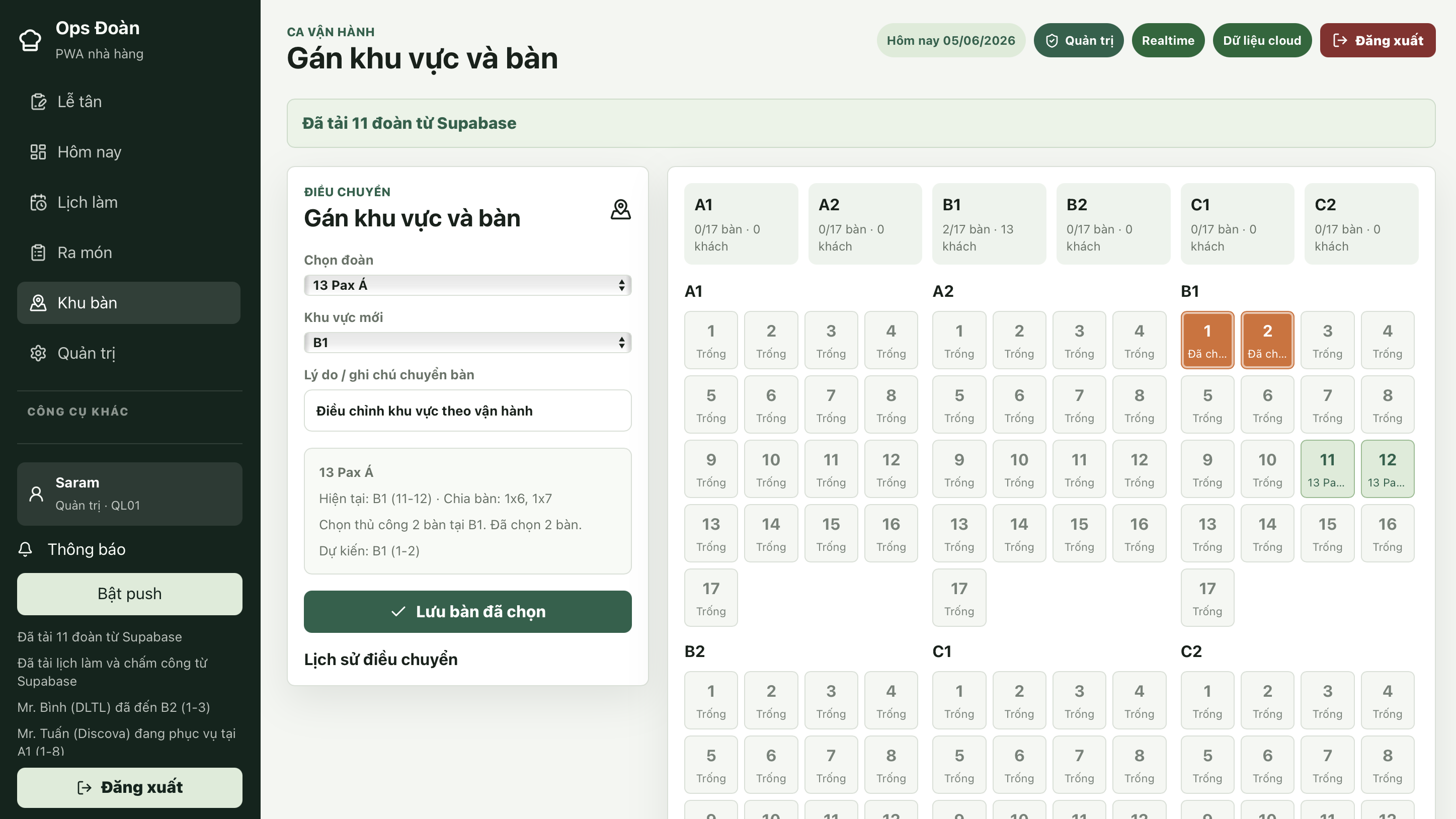Click the Quản trị gear icon in sidebar
Image resolution: width=1456 pixels, height=819 pixels.
coord(38,353)
